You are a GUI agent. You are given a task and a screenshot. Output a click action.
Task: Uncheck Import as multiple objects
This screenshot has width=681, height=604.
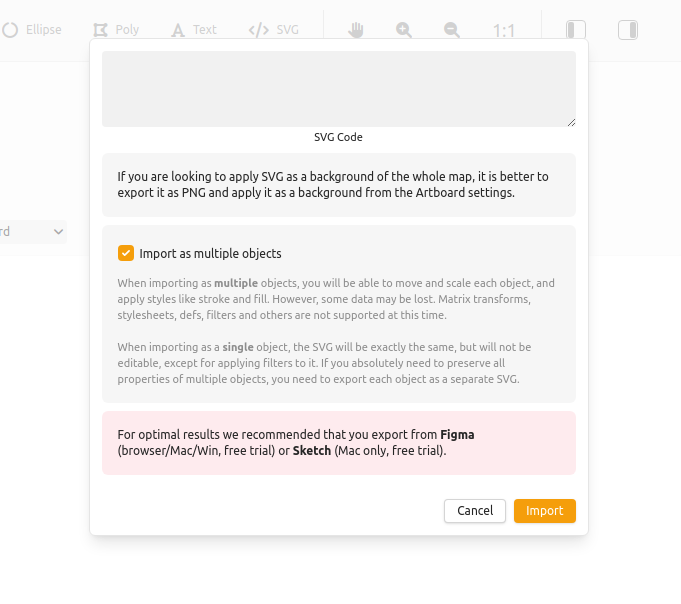pos(126,253)
